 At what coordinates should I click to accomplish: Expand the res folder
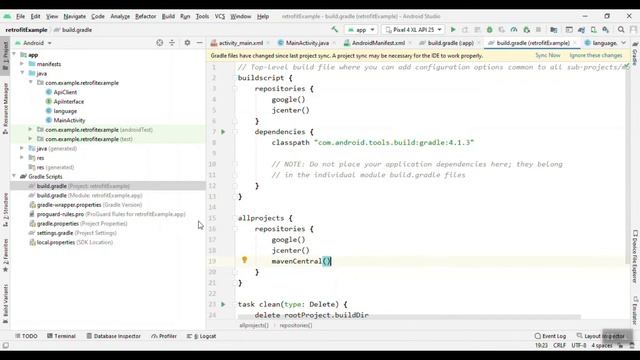click(x=22, y=158)
